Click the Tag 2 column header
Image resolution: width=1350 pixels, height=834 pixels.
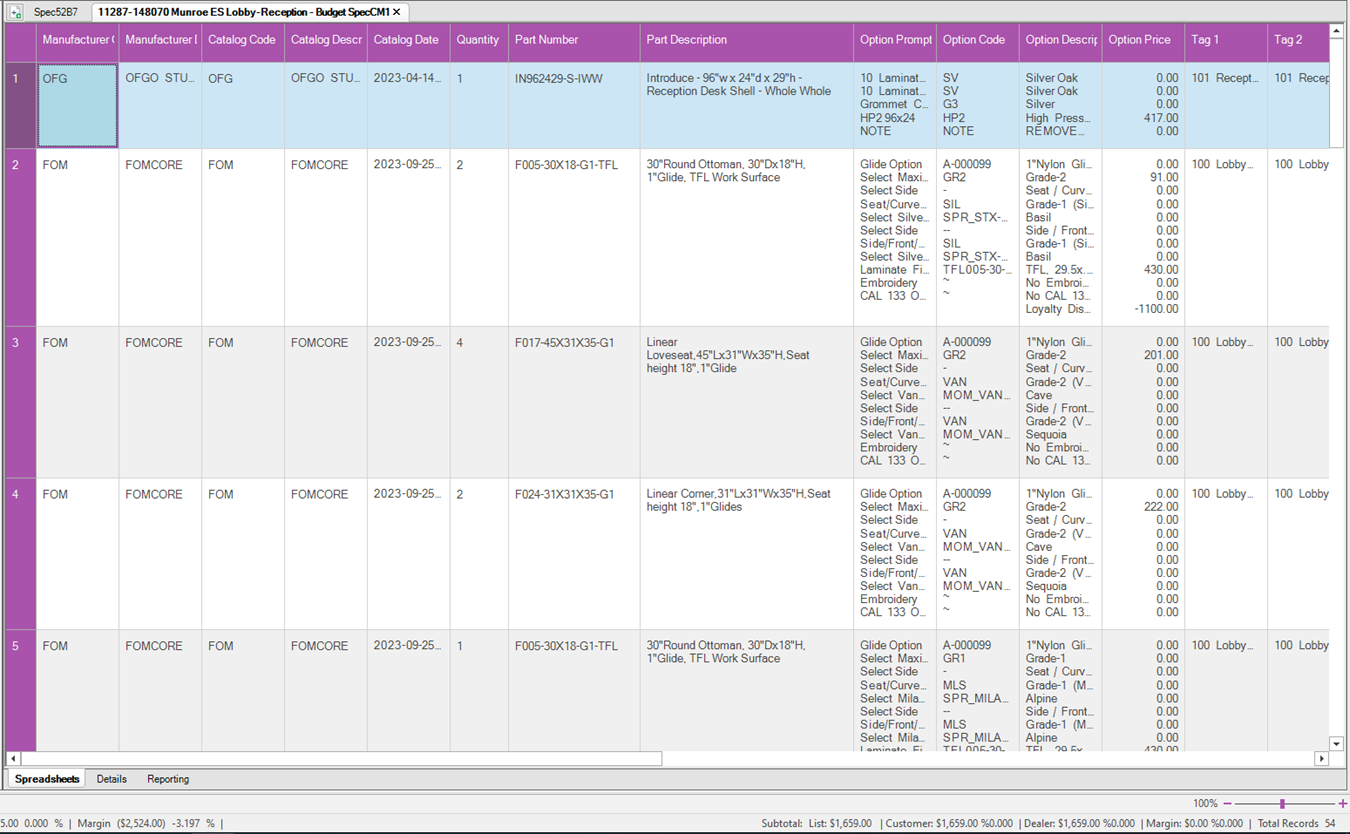(x=1298, y=40)
